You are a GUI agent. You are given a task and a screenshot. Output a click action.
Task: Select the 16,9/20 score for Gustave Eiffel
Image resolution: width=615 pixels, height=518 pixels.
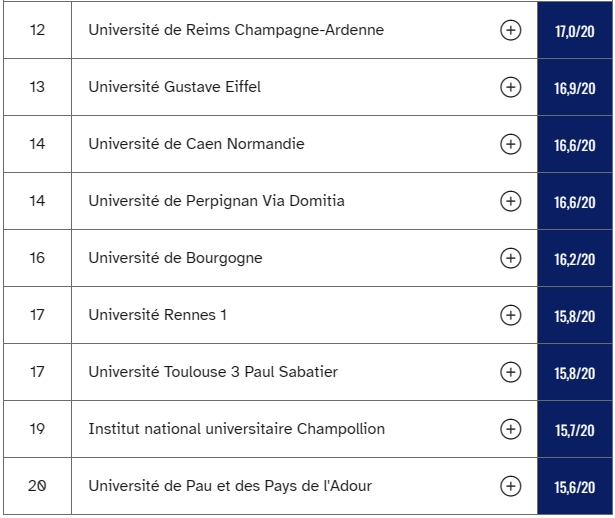point(575,87)
